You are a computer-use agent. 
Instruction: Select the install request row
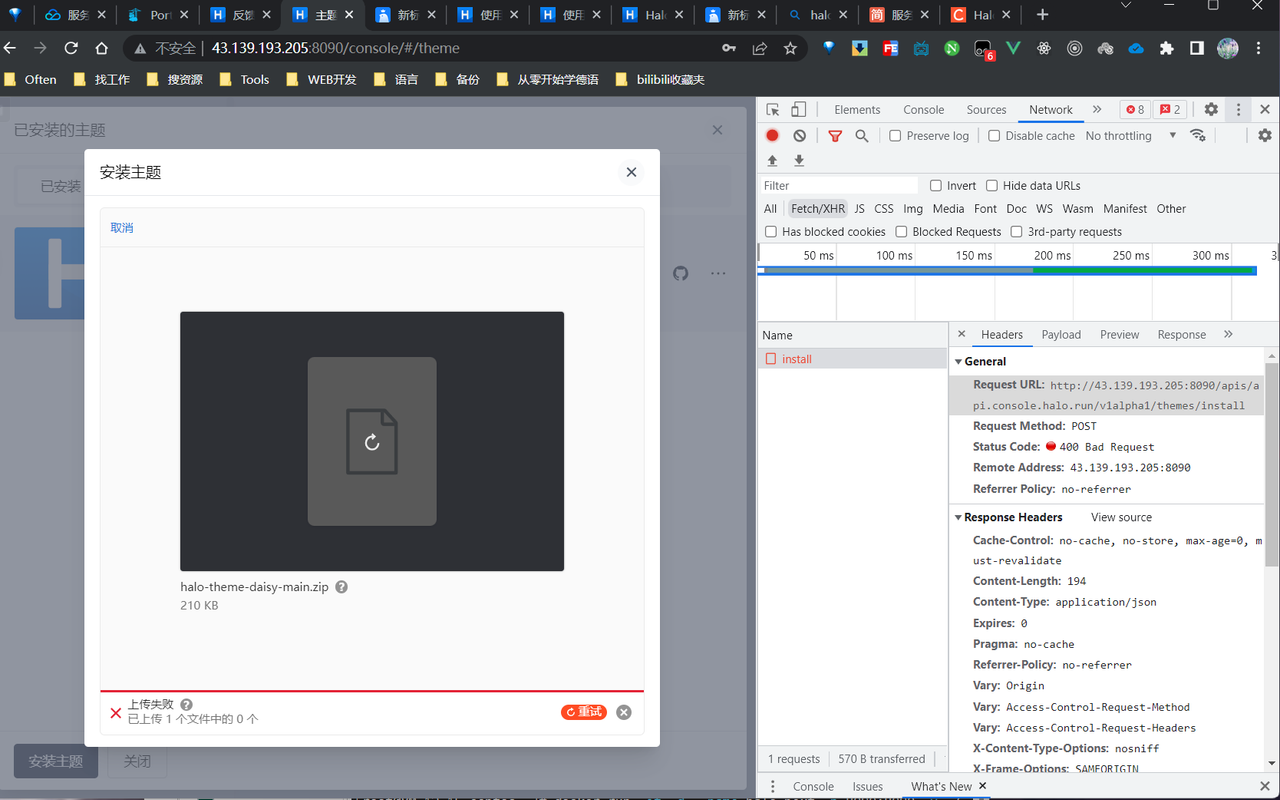pos(852,359)
